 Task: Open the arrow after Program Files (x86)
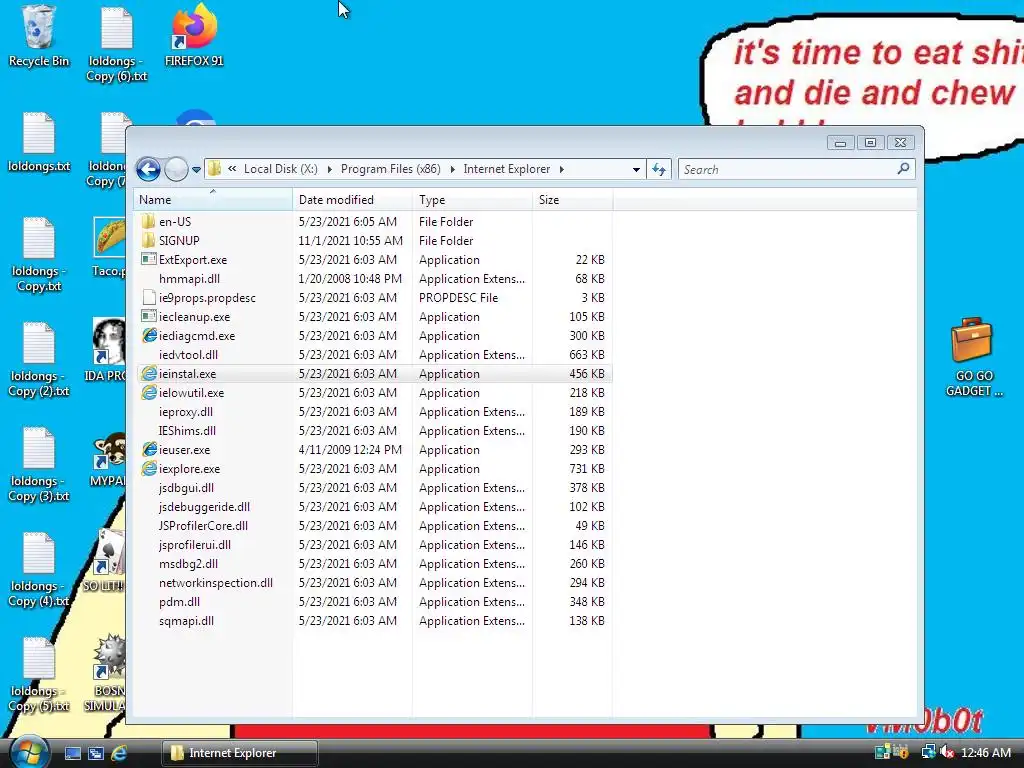(452, 169)
